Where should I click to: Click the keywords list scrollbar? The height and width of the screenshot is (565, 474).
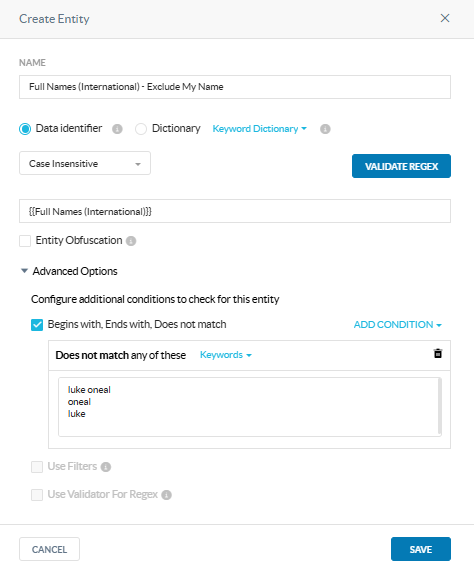coord(439,406)
